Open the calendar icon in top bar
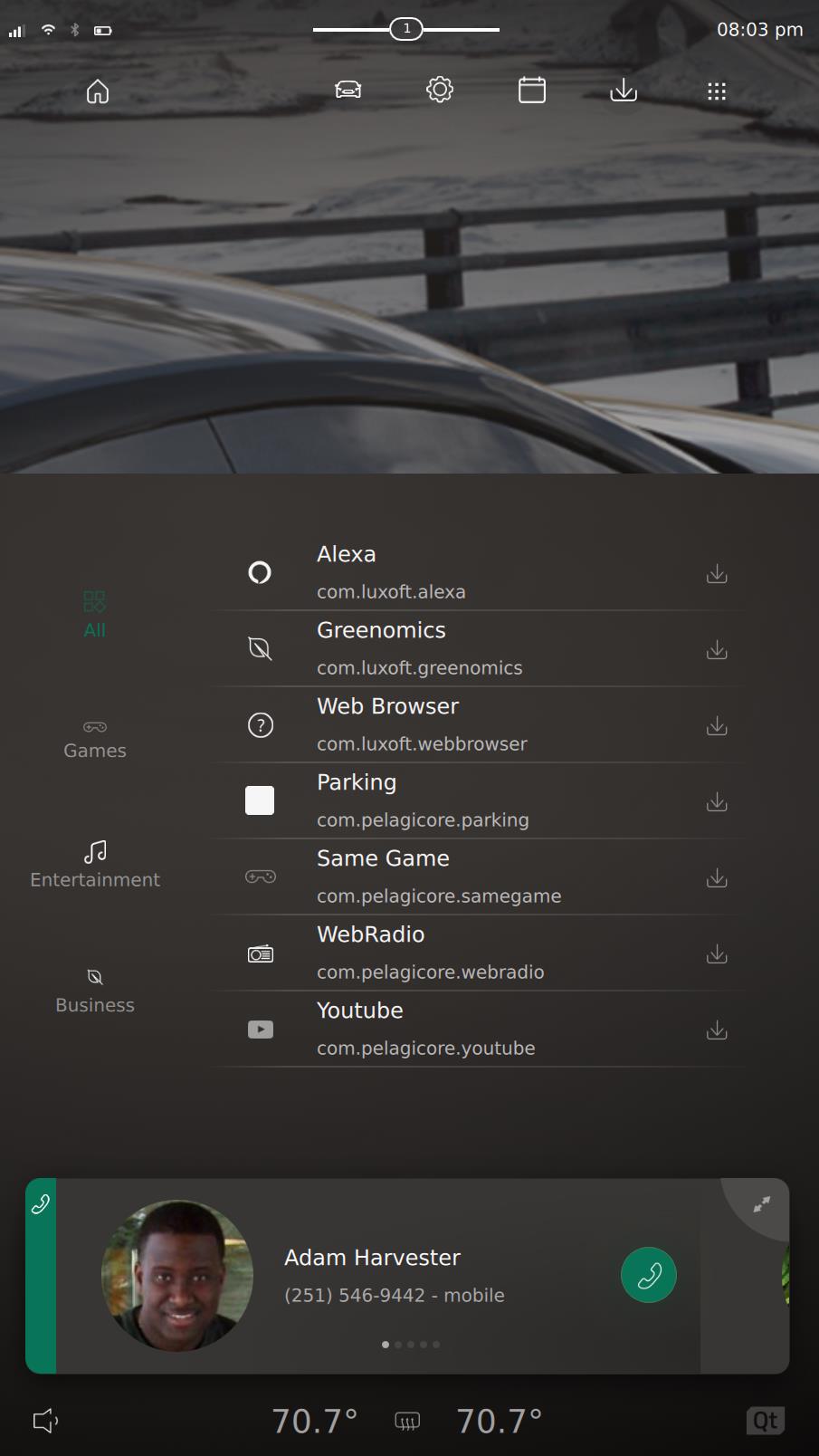Viewport: 819px width, 1456px height. pos(532,91)
